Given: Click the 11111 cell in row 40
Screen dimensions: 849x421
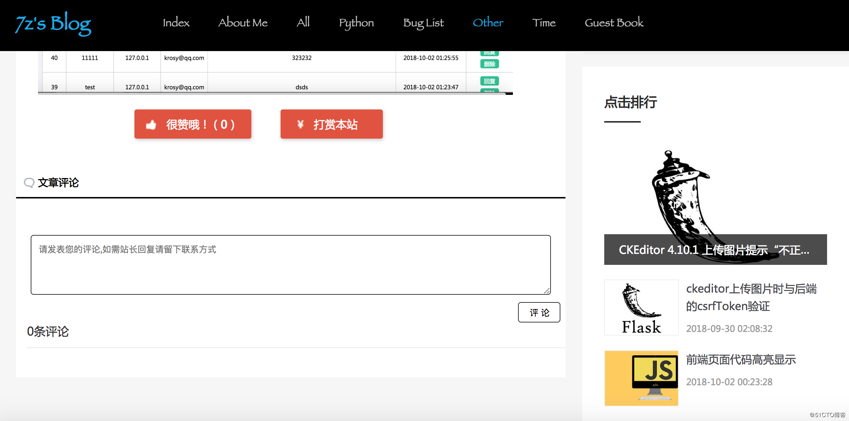Looking at the screenshot, I should 90,58.
